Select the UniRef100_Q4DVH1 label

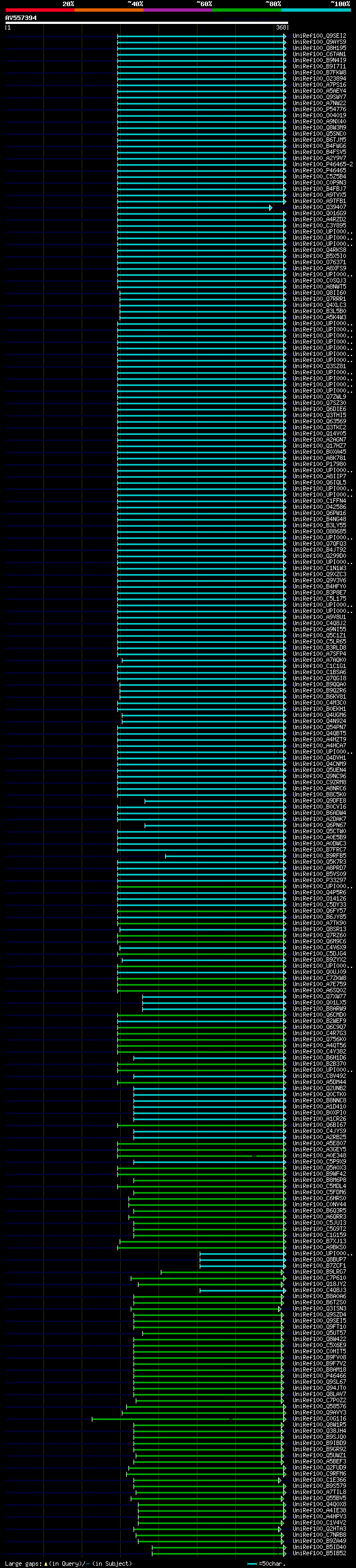coord(319,759)
